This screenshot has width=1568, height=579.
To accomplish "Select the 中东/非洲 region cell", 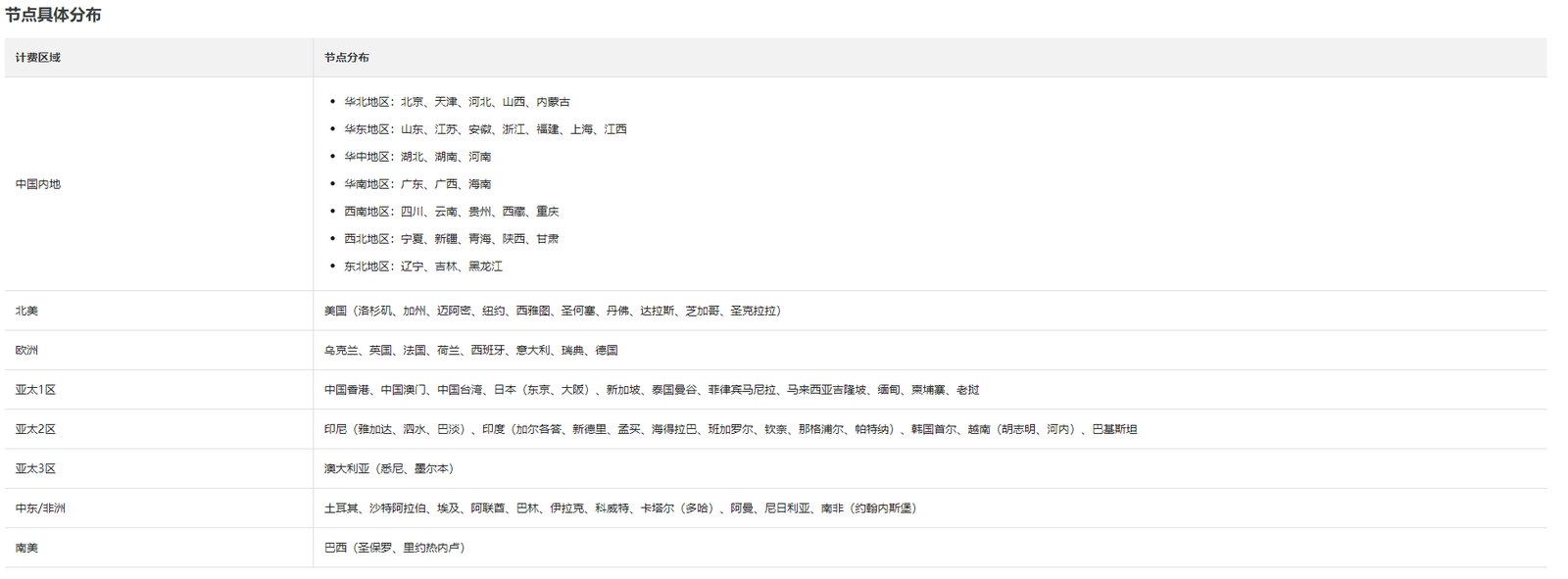I will 159,508.
